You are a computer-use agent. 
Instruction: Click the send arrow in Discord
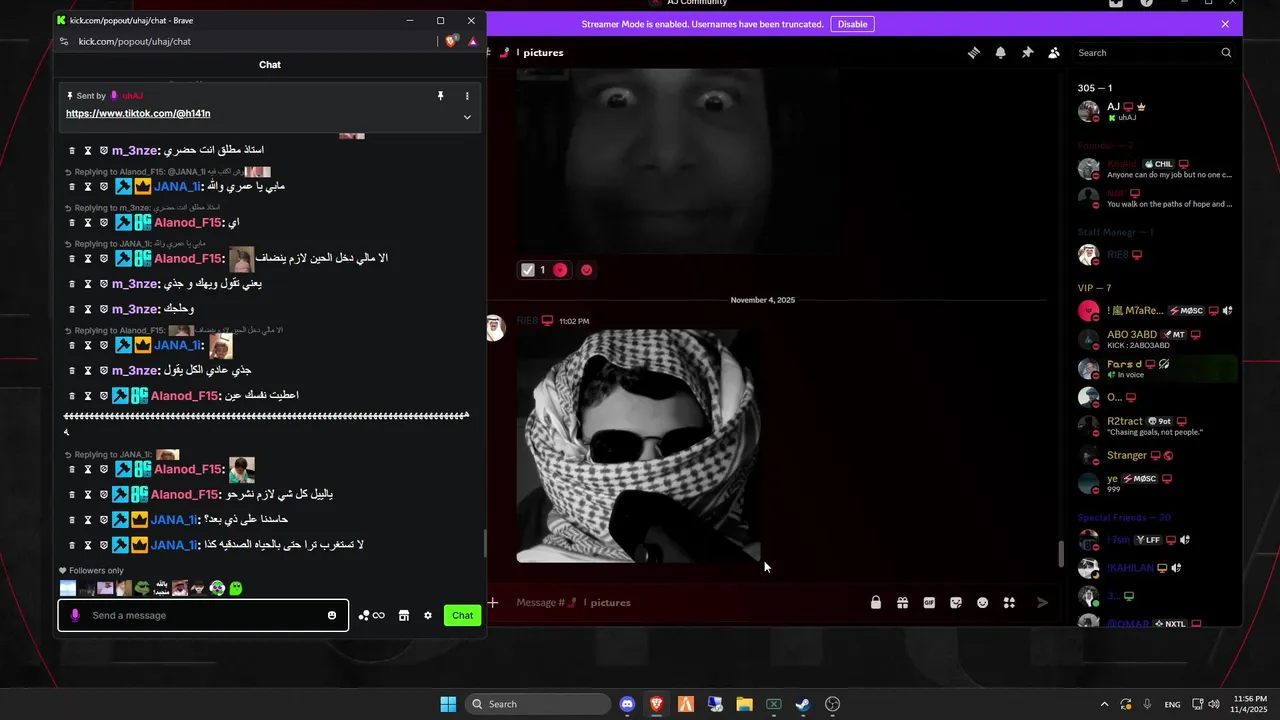tap(1043, 603)
